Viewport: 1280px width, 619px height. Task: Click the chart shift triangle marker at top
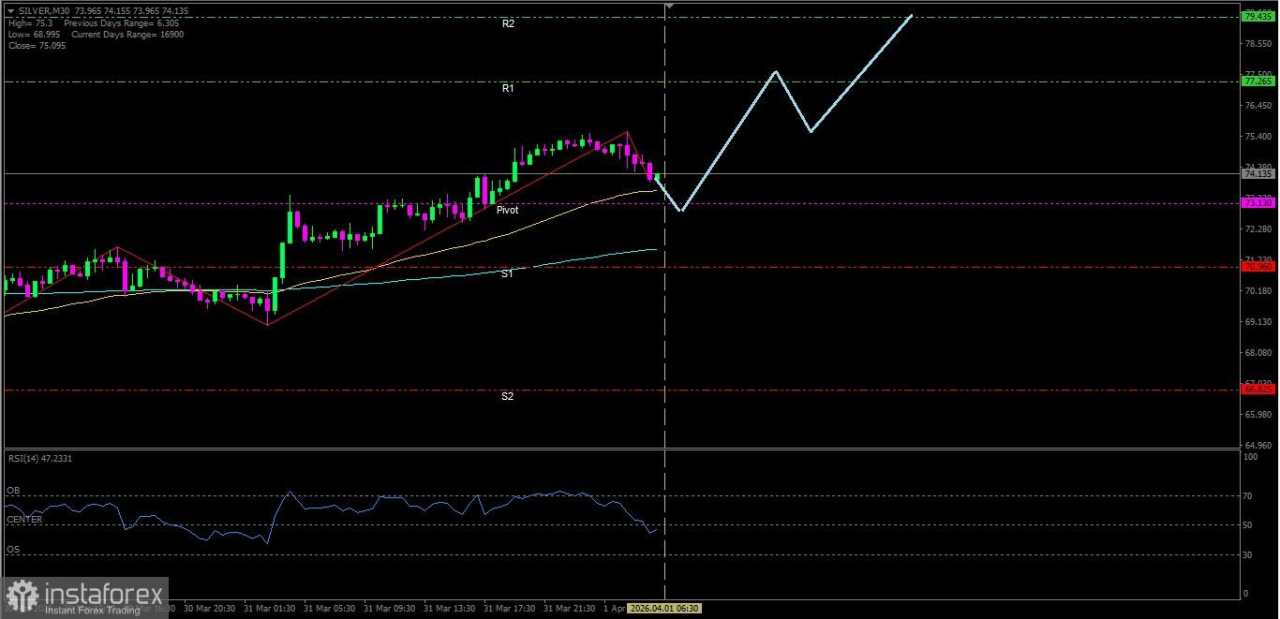coord(670,6)
